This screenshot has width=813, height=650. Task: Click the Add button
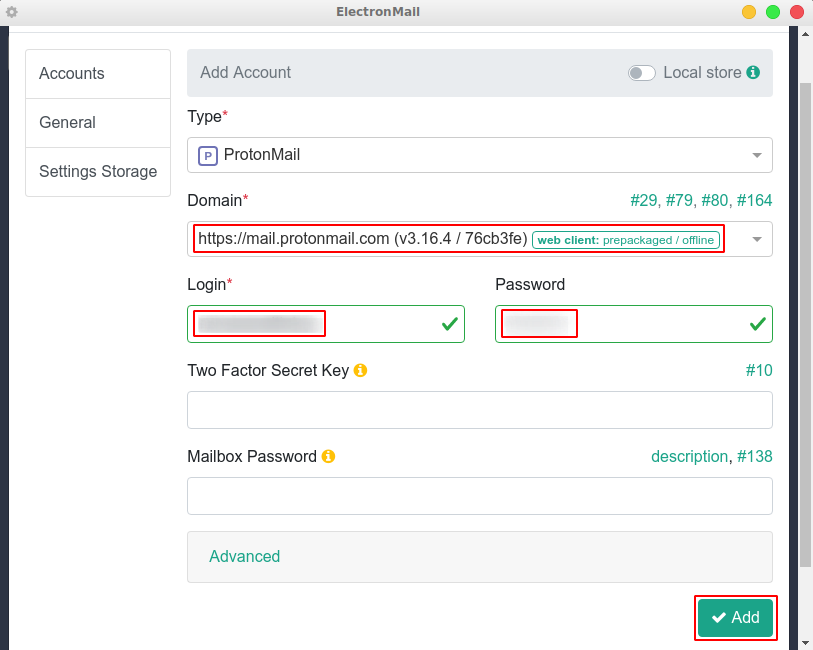[x=735, y=617]
